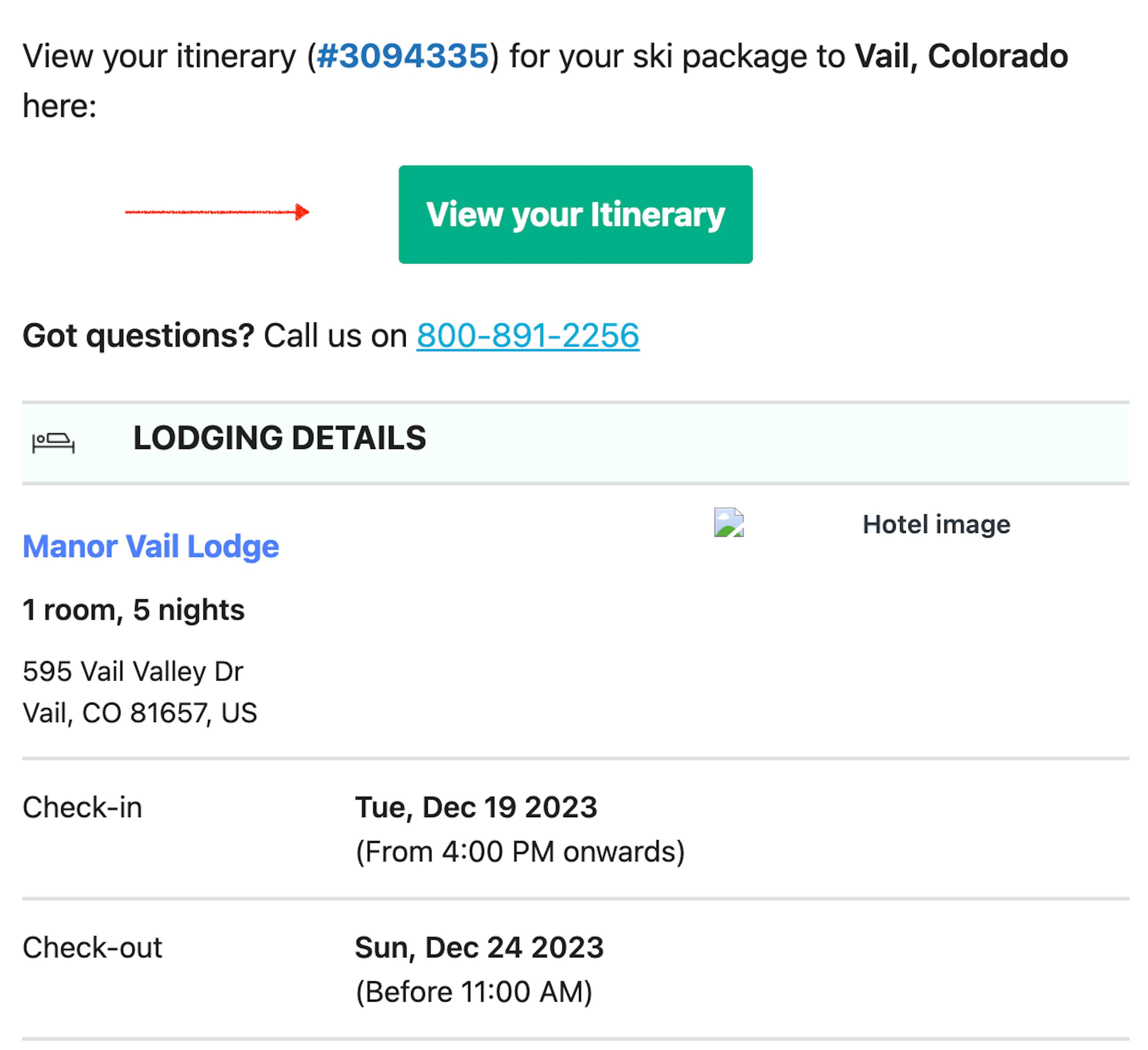This screenshot has height=1050, width=1148.
Task: Call the 800-891-2256 phone link
Action: (x=528, y=335)
